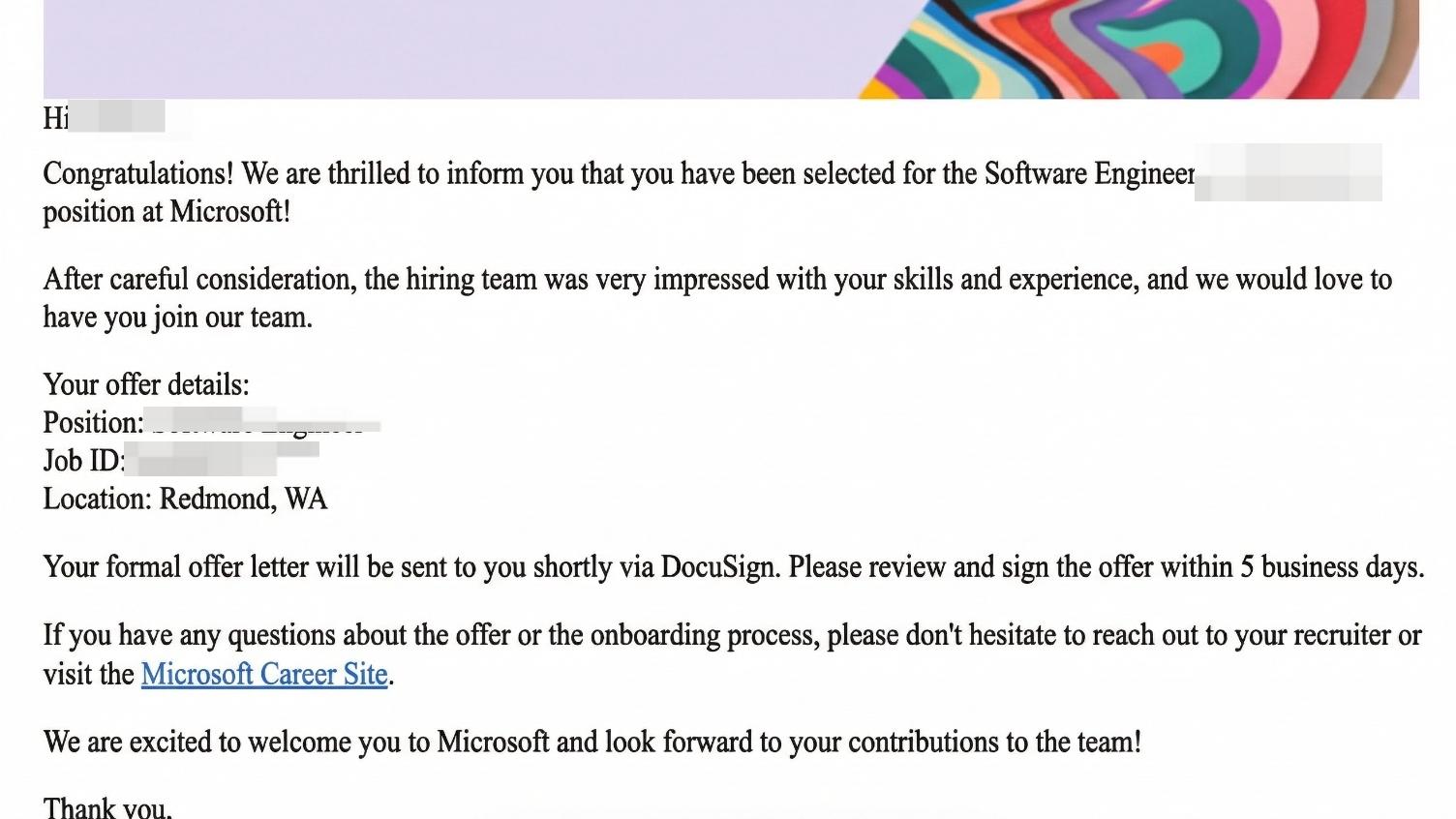This screenshot has height=819, width=1456.
Task: Click the blurred text after "Software Engineer"
Action: click(x=1288, y=172)
